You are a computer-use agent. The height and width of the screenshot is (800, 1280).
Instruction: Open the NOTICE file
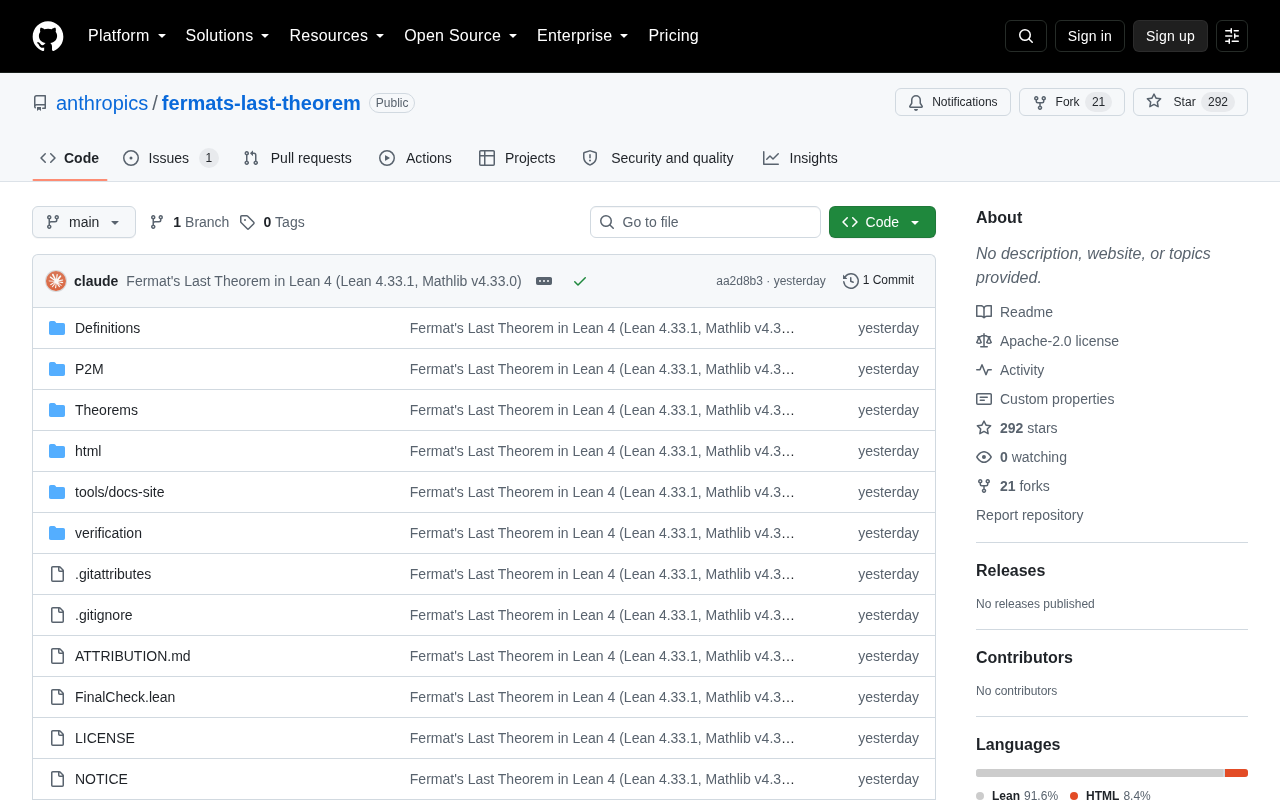tap(101, 779)
